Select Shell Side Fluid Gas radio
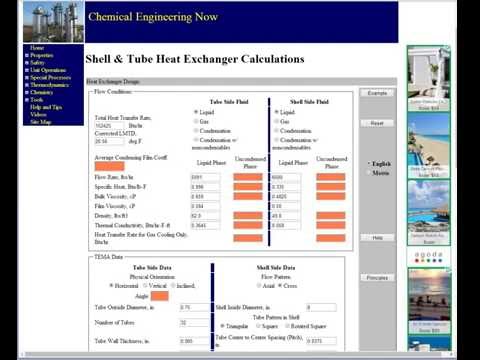This screenshot has height=360, width=480. [x=276, y=121]
